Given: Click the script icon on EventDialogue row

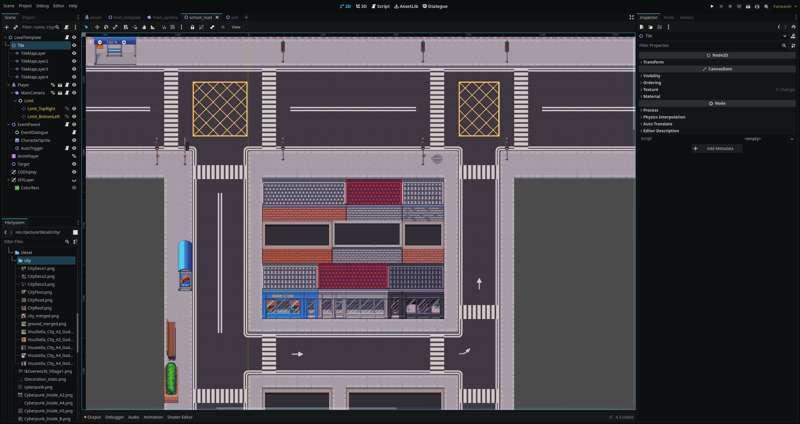Looking at the screenshot, I should (74, 132).
